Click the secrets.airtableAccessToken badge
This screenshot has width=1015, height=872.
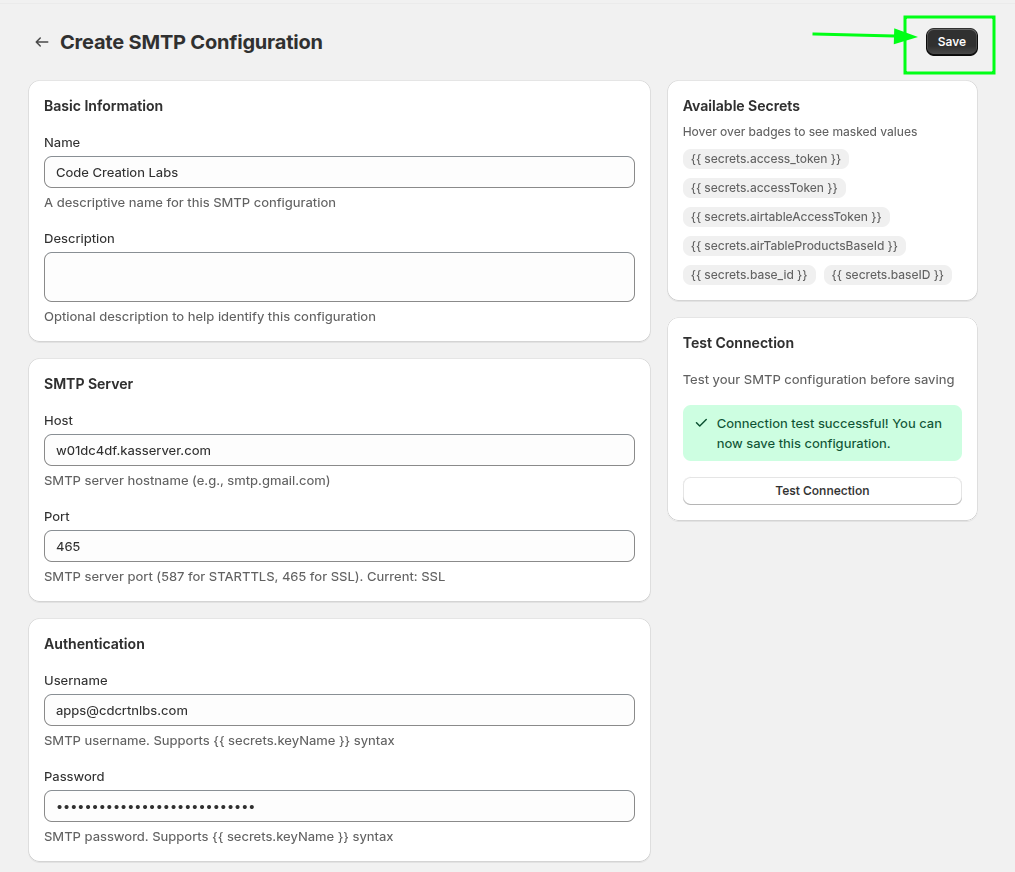pyautogui.click(x=786, y=217)
